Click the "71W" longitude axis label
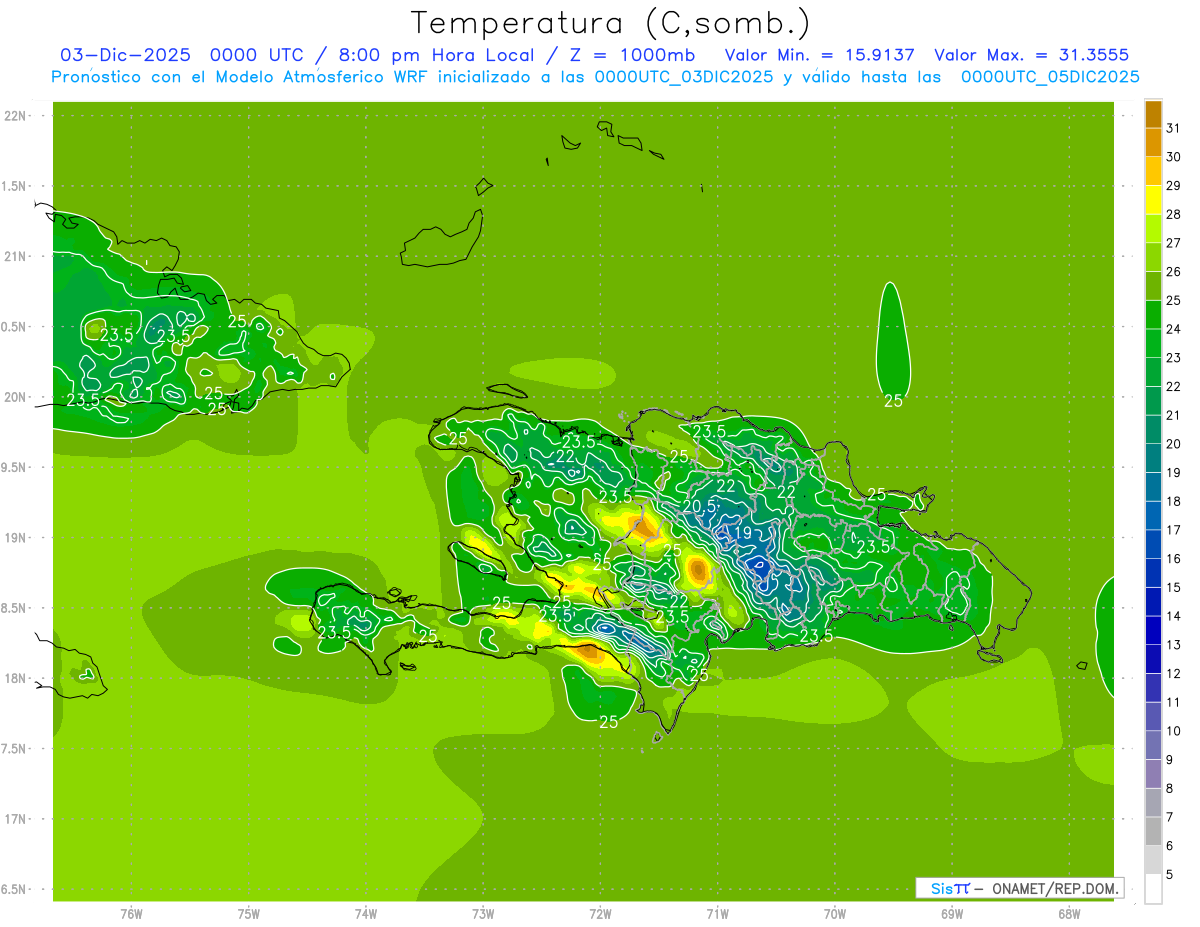 (717, 914)
